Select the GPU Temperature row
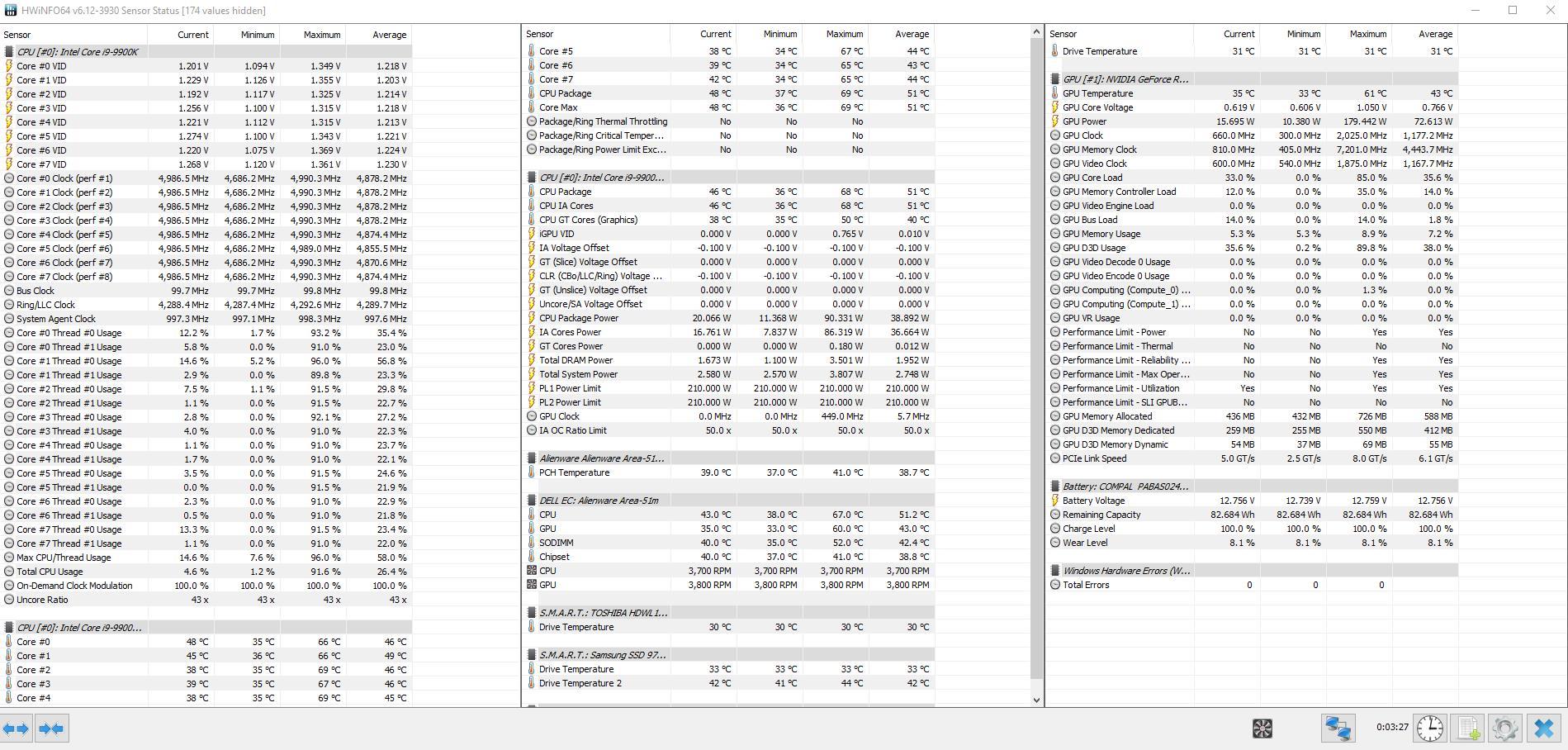Viewport: 1568px width, 750px height. [1097, 93]
